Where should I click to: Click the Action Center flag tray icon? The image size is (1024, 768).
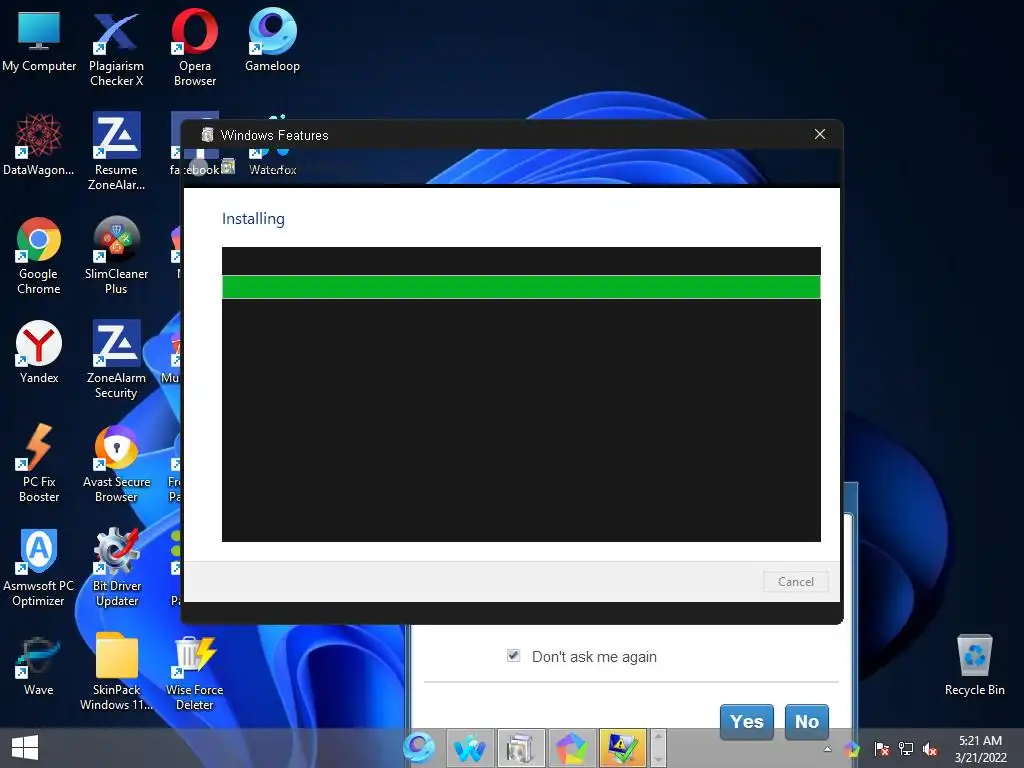click(881, 749)
